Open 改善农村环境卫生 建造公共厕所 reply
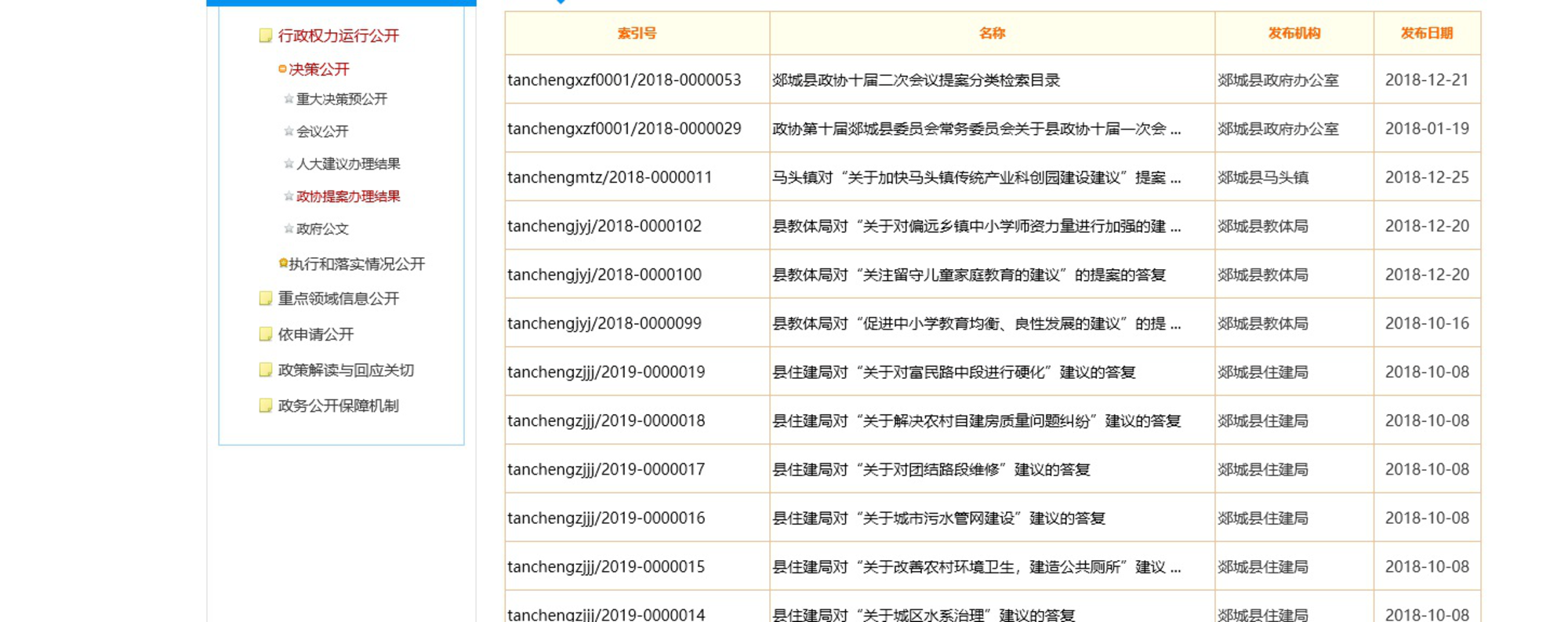This screenshot has height=622, width=1568. (x=976, y=566)
